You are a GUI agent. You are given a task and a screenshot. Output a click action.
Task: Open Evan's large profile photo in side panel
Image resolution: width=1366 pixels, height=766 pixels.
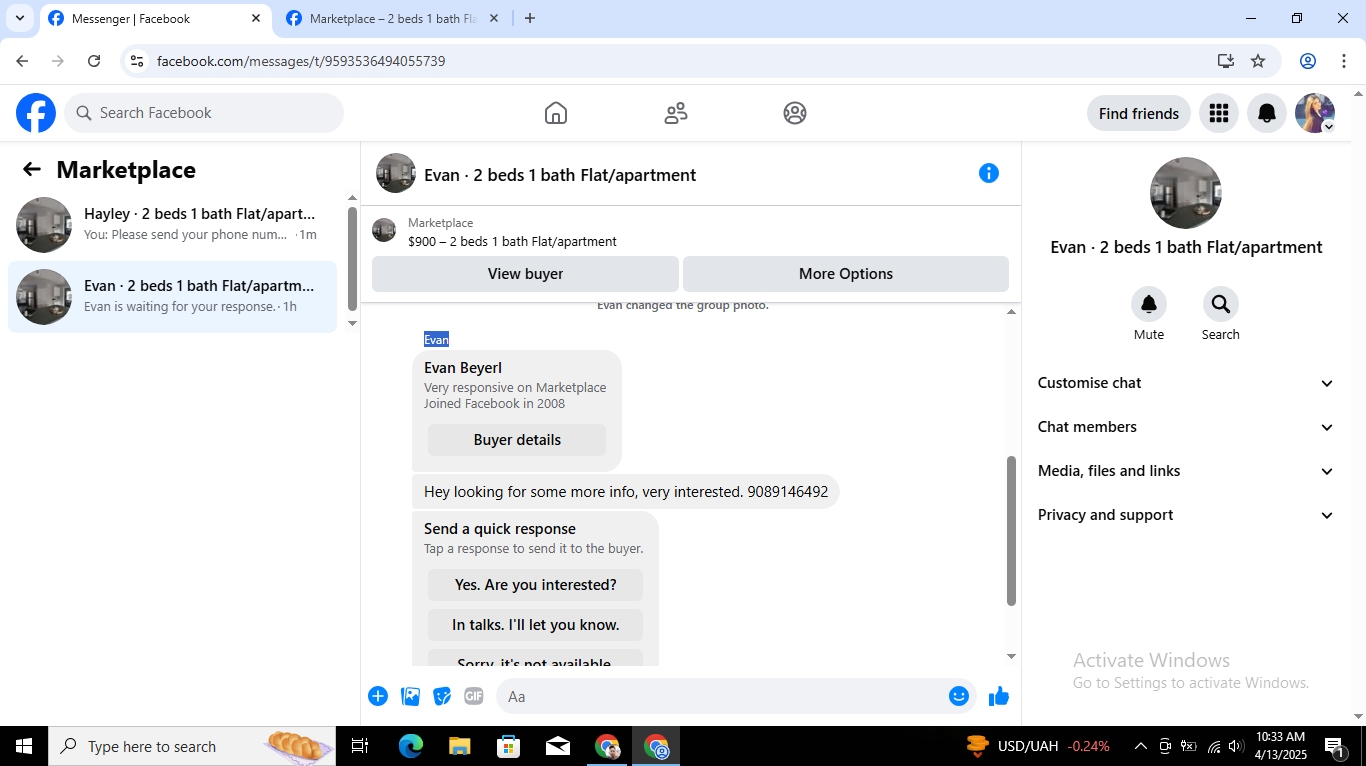click(1186, 193)
